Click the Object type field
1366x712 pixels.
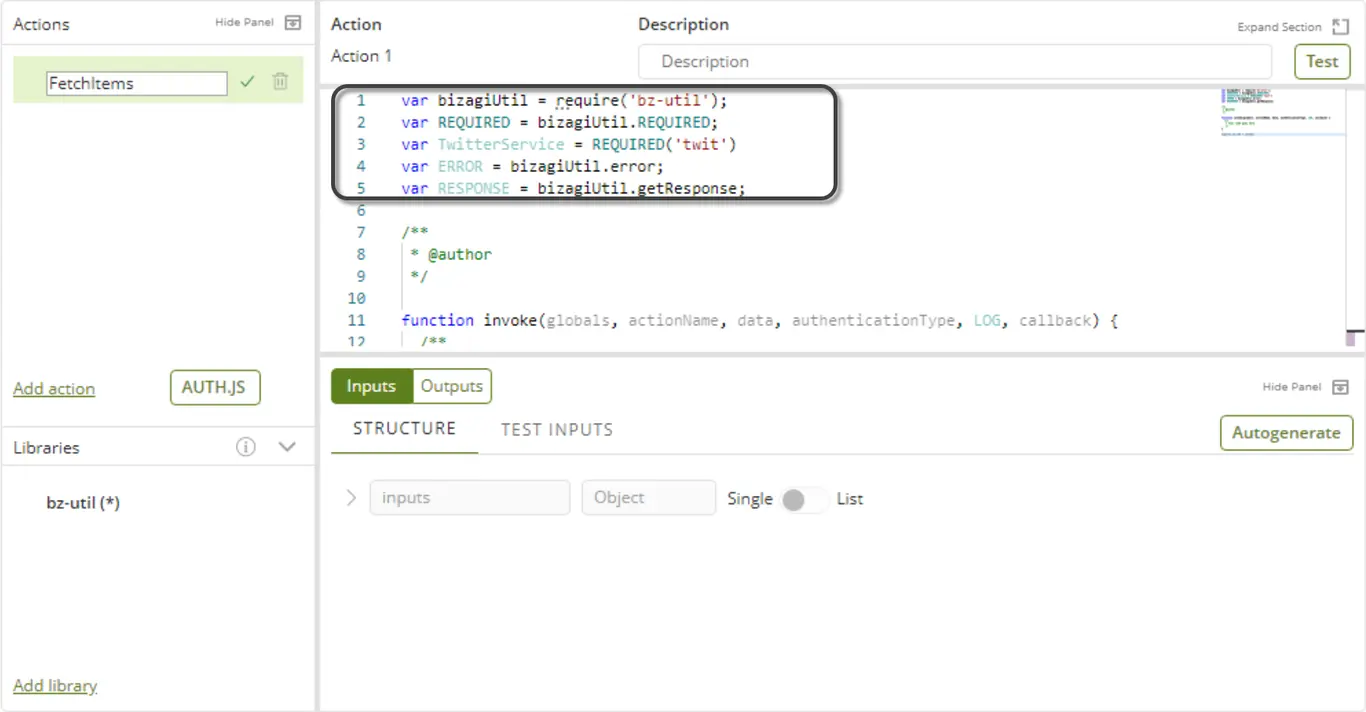pos(649,498)
